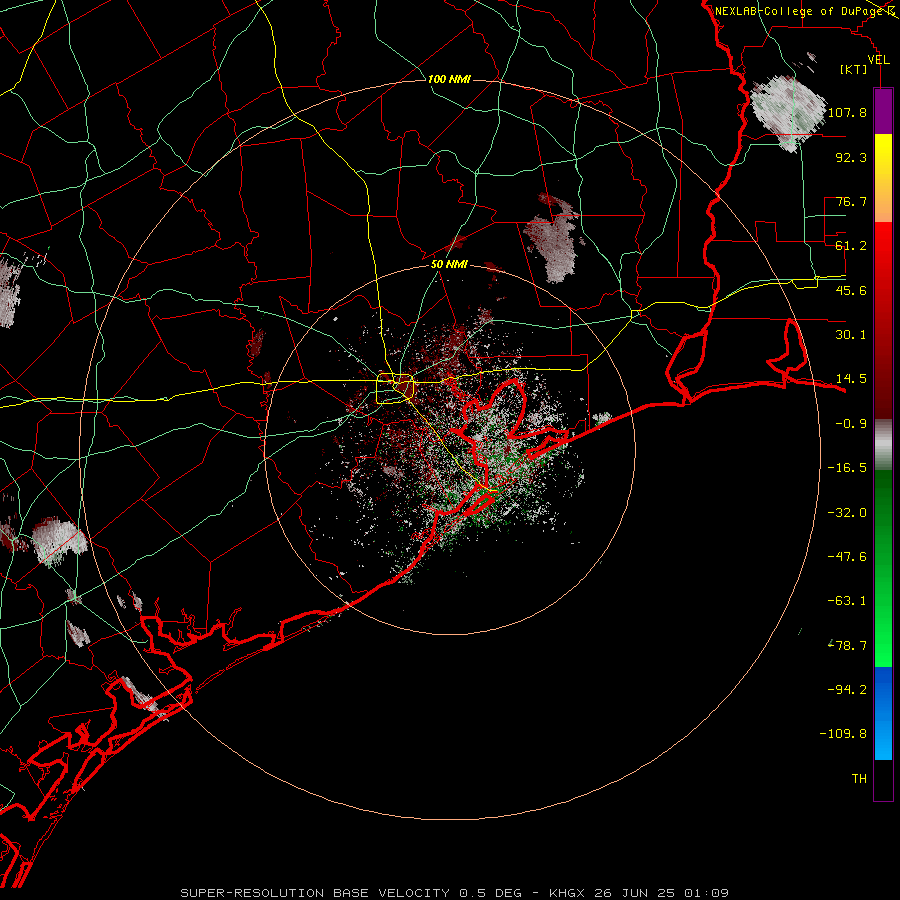Click the -94.2 velocity scale value
The image size is (900, 900).
[x=847, y=690]
